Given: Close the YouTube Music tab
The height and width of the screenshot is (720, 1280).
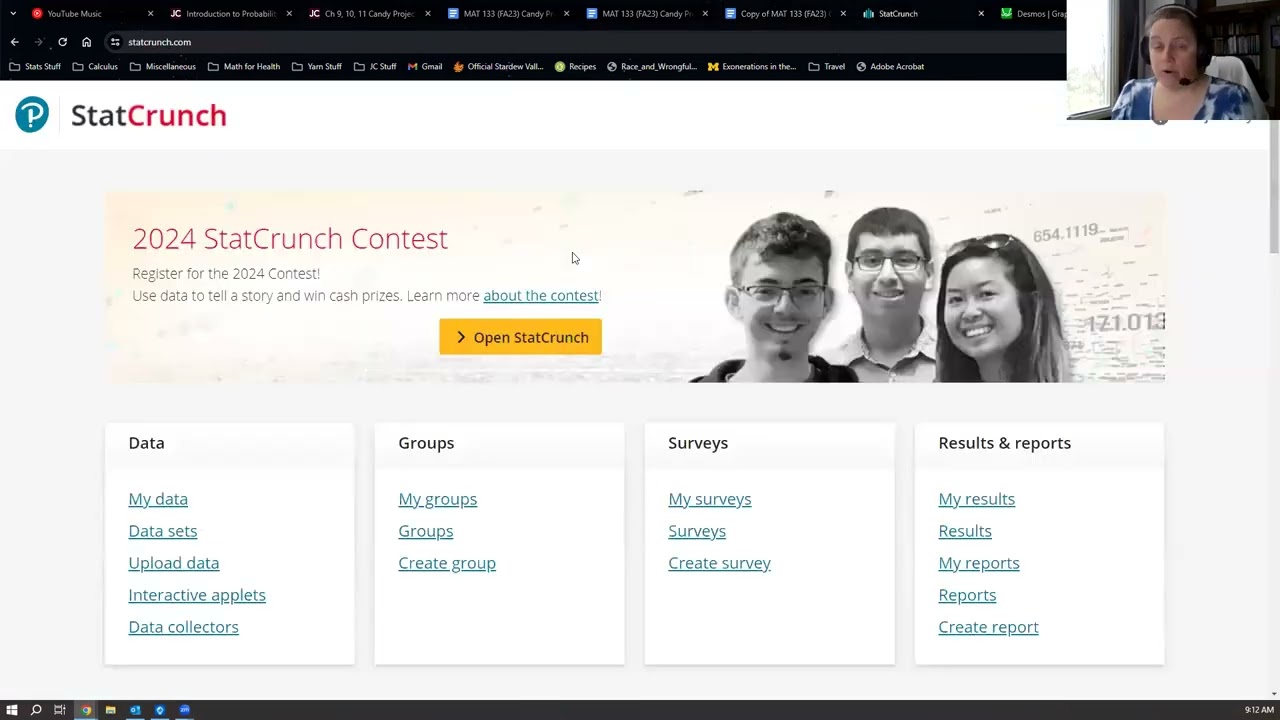Looking at the screenshot, I should [151, 14].
